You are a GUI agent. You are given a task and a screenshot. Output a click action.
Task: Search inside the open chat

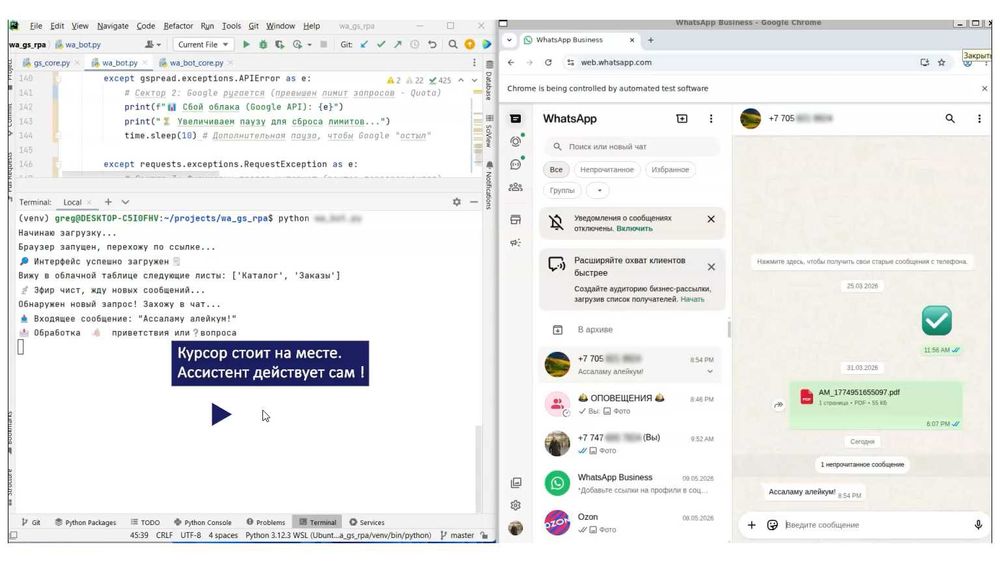click(x=950, y=119)
